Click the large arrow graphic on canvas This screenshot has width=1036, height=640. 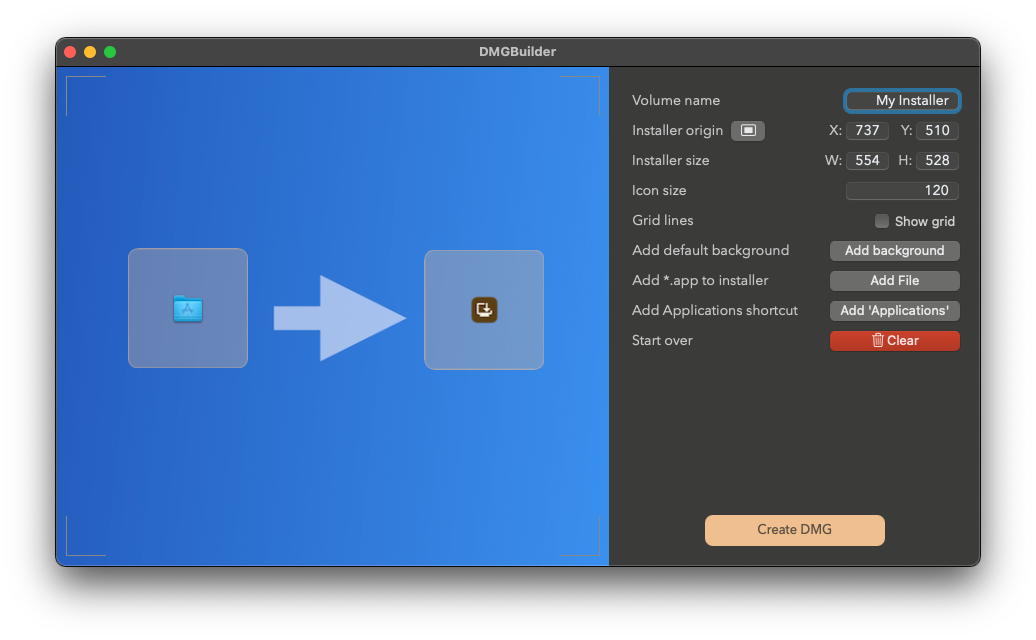coord(340,318)
